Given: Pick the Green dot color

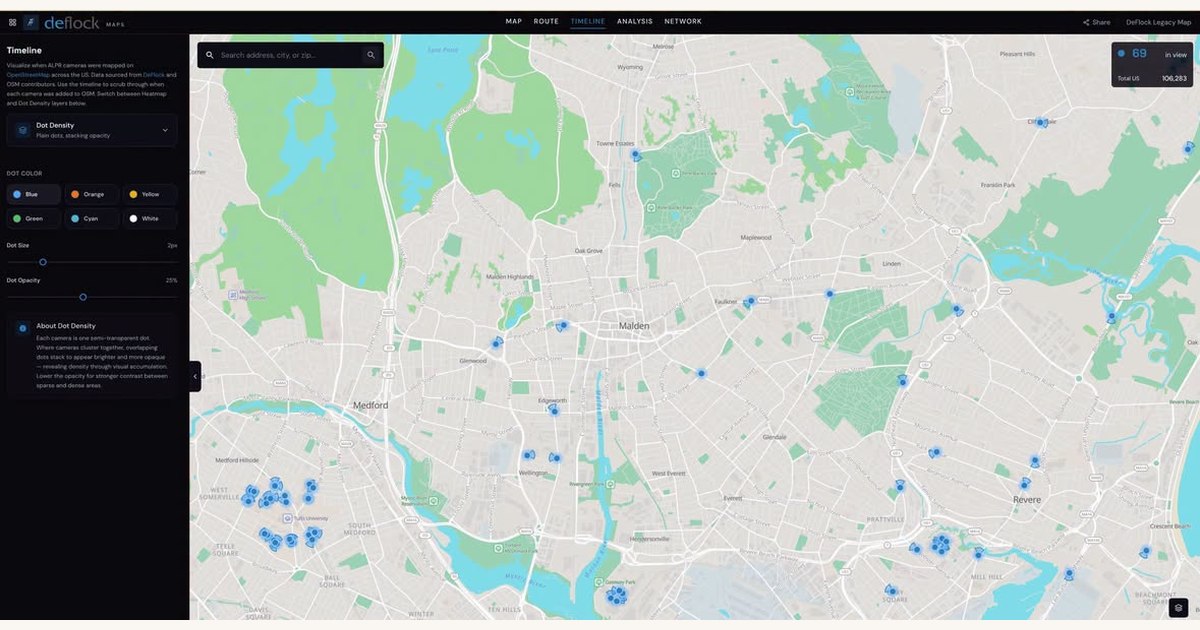Looking at the screenshot, I should pyautogui.click(x=34, y=218).
